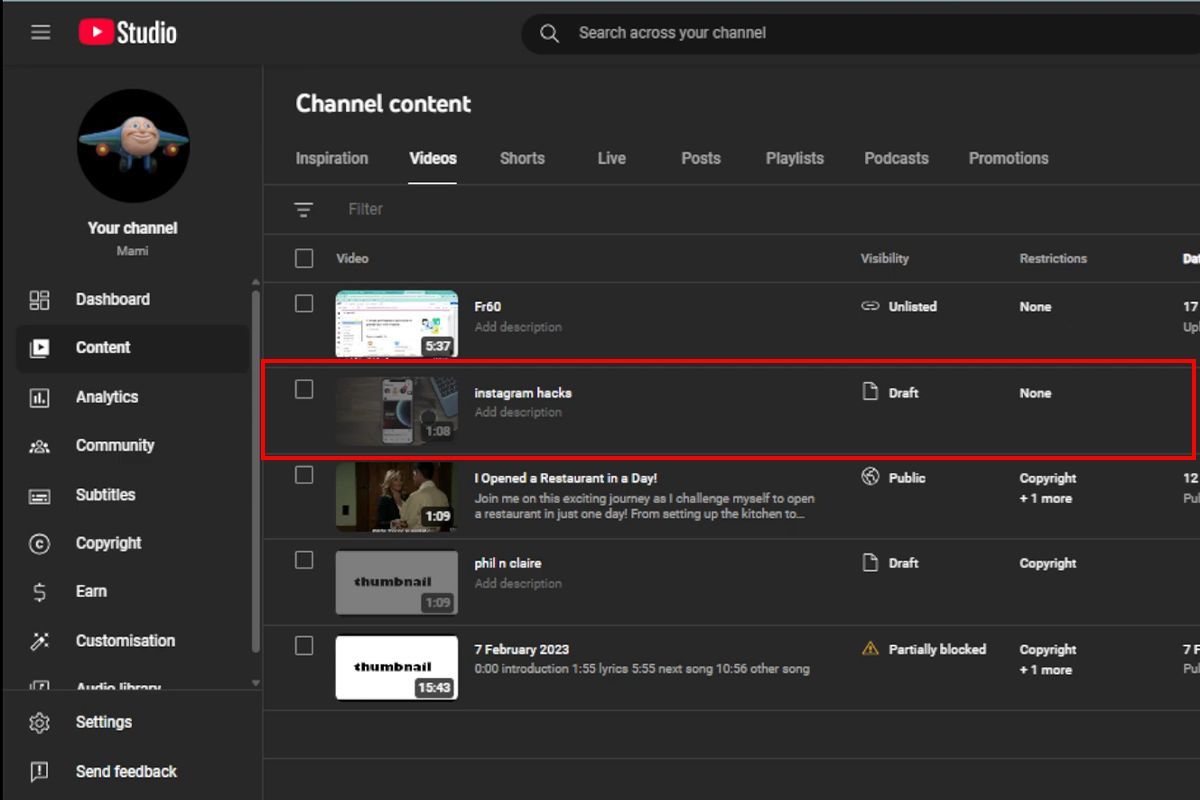Click Add description under phil n claire
The width and height of the screenshot is (1200, 800).
tap(518, 583)
